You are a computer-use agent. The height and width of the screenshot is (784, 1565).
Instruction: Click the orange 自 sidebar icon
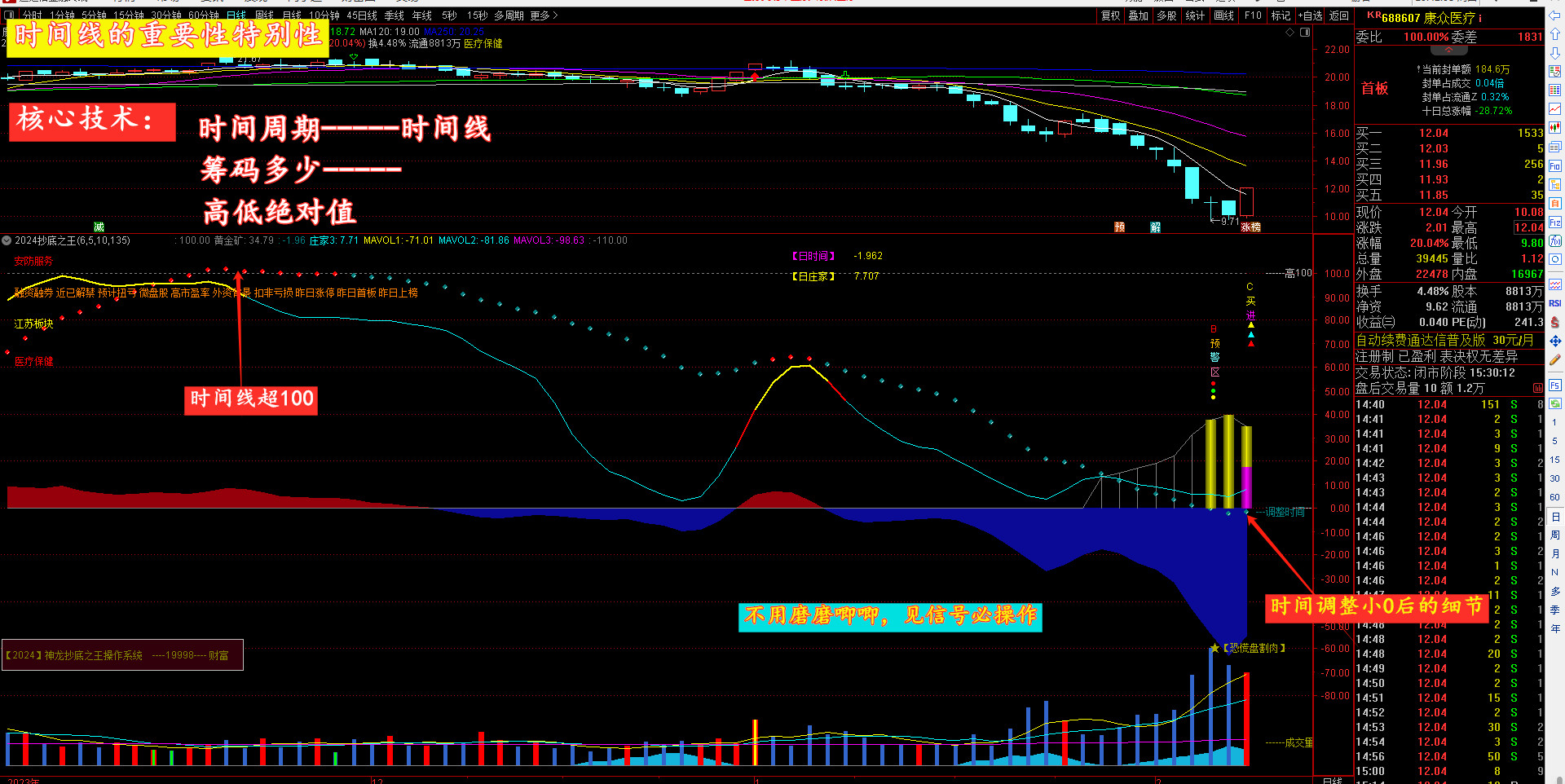(x=1555, y=203)
